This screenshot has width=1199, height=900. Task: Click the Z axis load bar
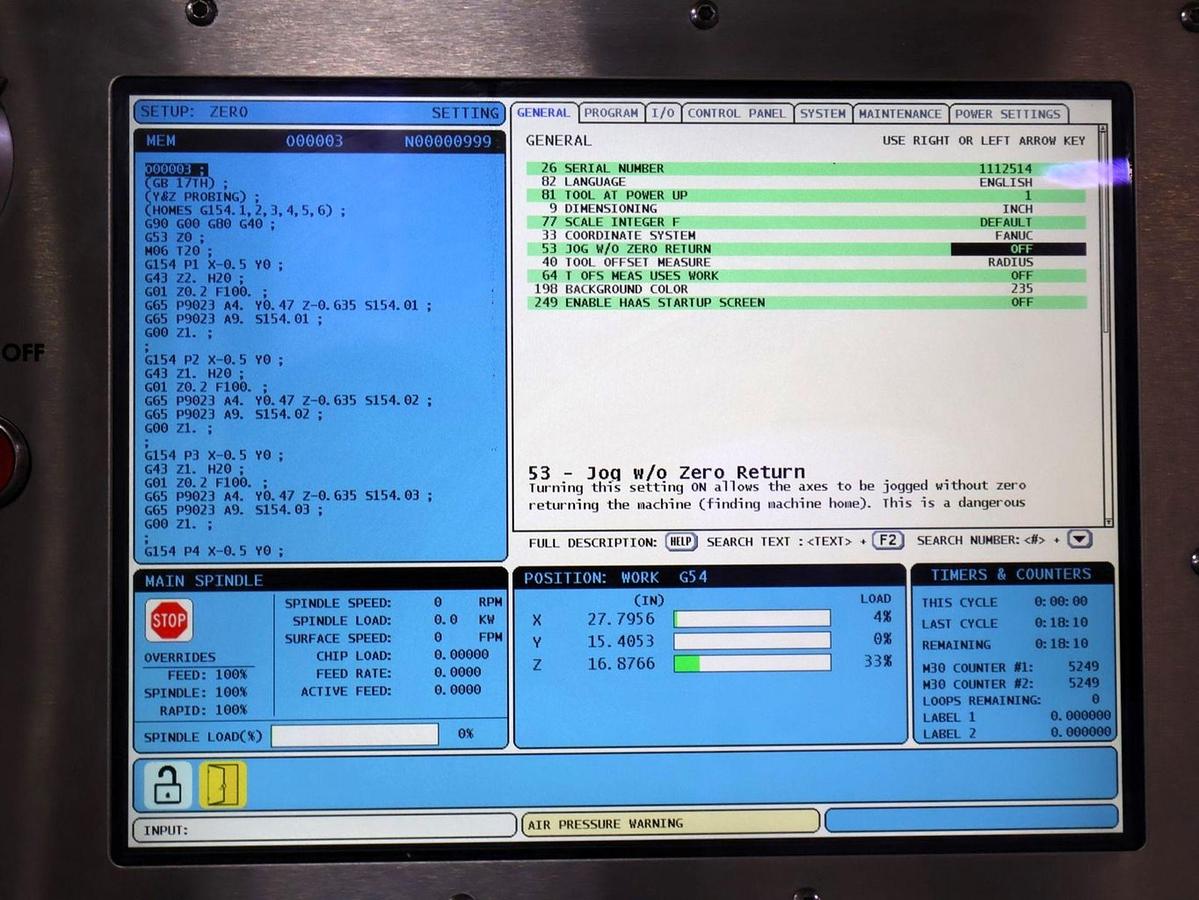point(750,662)
